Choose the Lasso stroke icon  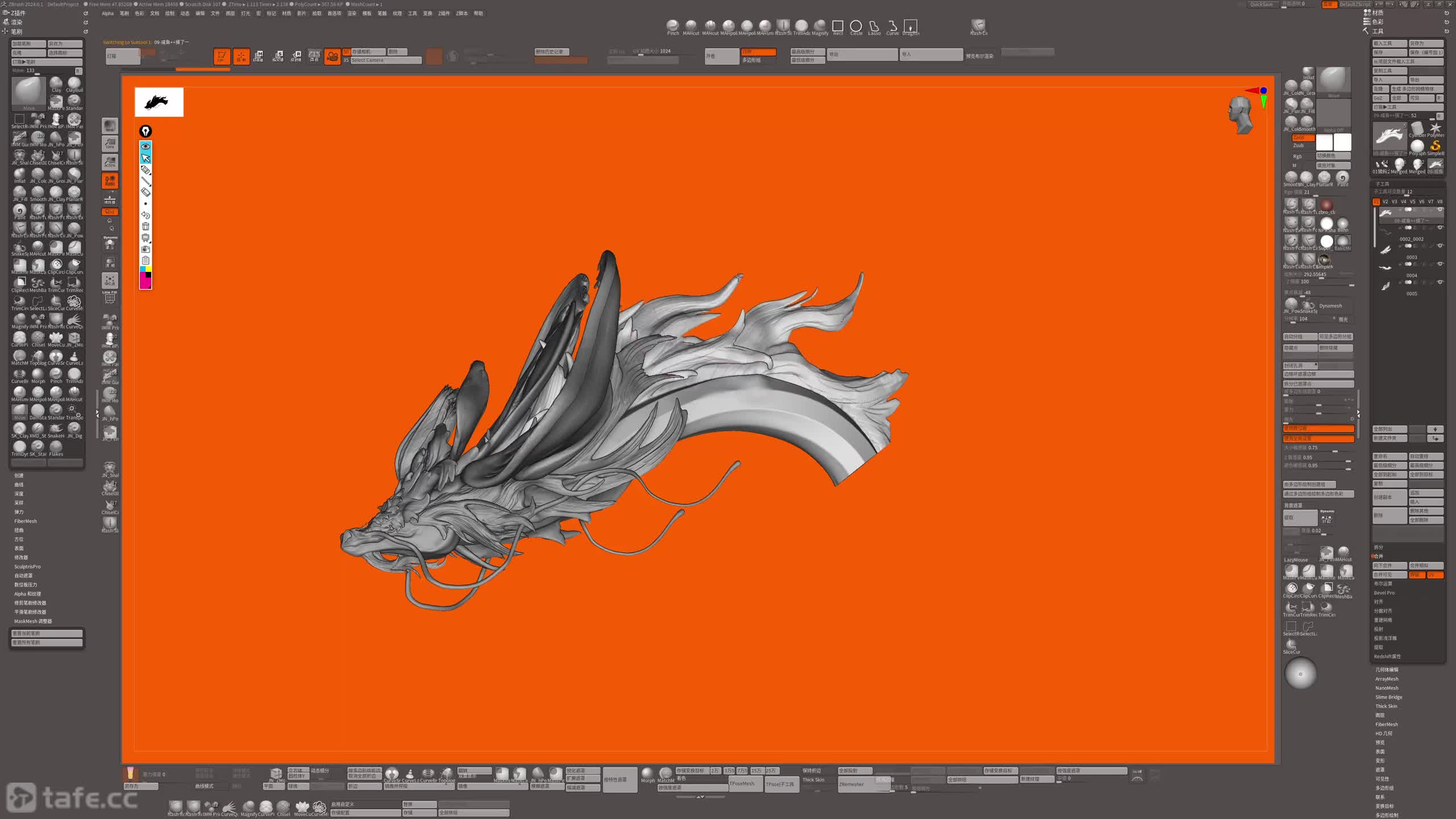pyautogui.click(x=874, y=27)
